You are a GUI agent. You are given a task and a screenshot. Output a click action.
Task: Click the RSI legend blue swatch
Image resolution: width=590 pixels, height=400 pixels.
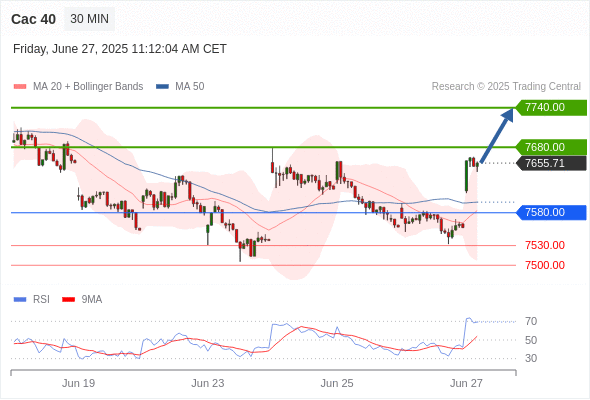tap(20, 300)
